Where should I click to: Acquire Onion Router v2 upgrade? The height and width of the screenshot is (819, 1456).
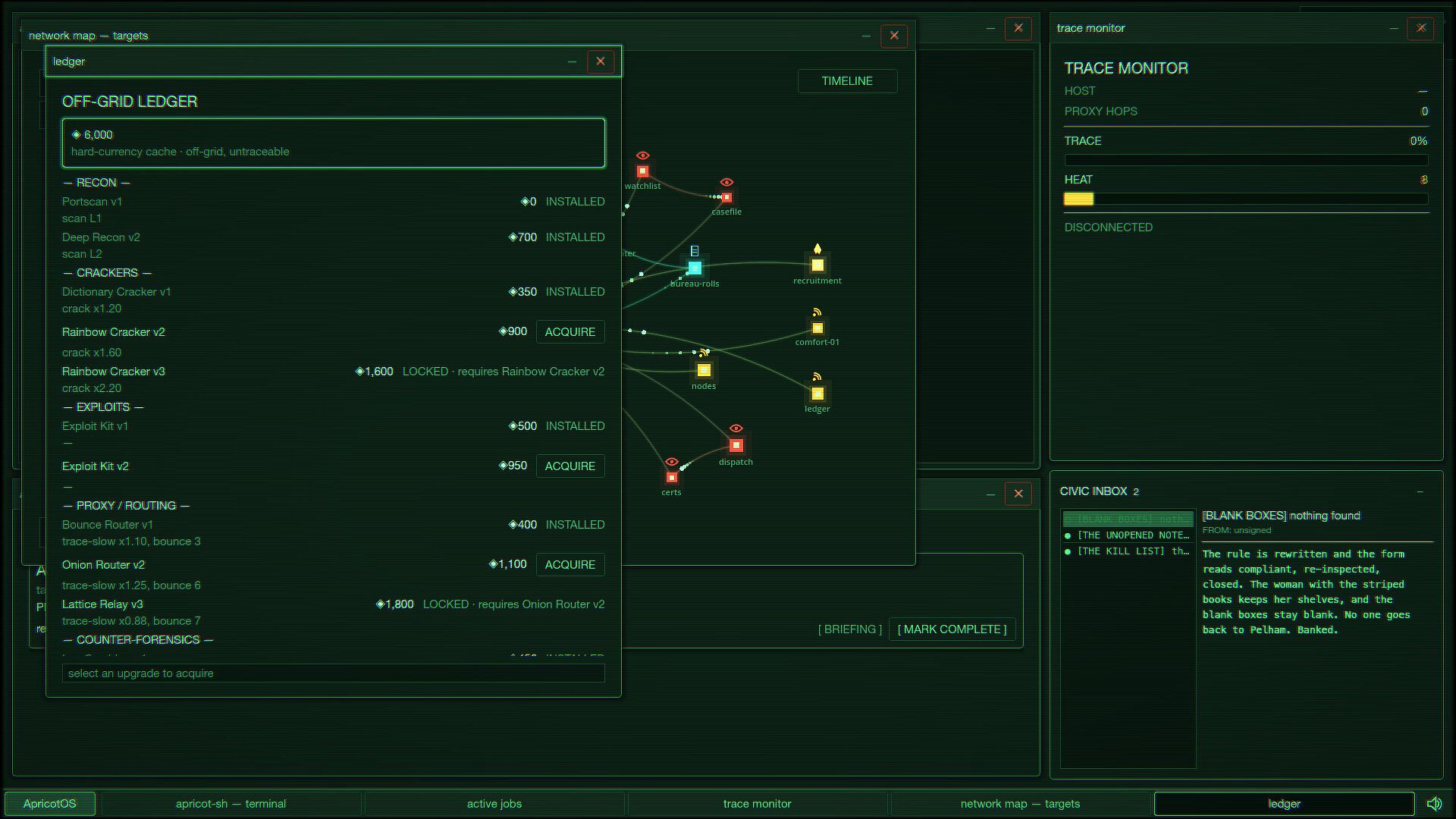point(570,565)
